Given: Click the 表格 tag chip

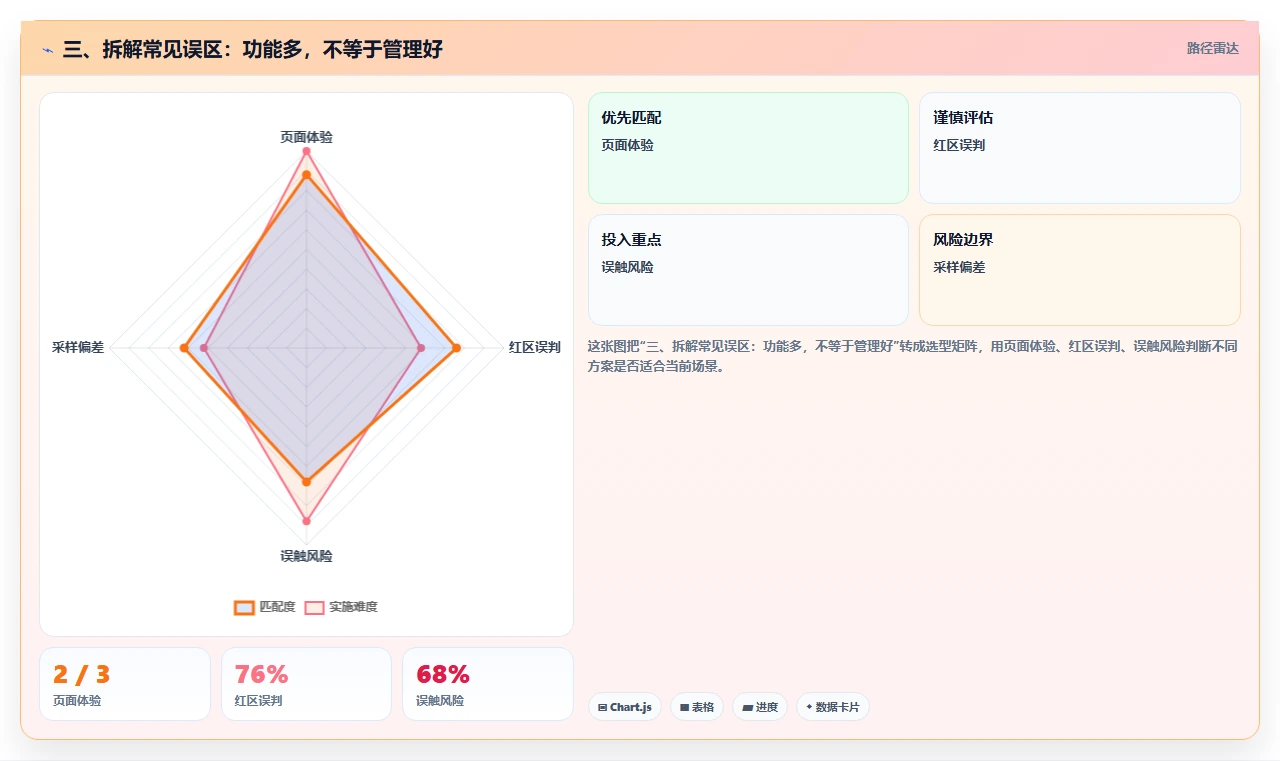Looking at the screenshot, I should click(697, 707).
